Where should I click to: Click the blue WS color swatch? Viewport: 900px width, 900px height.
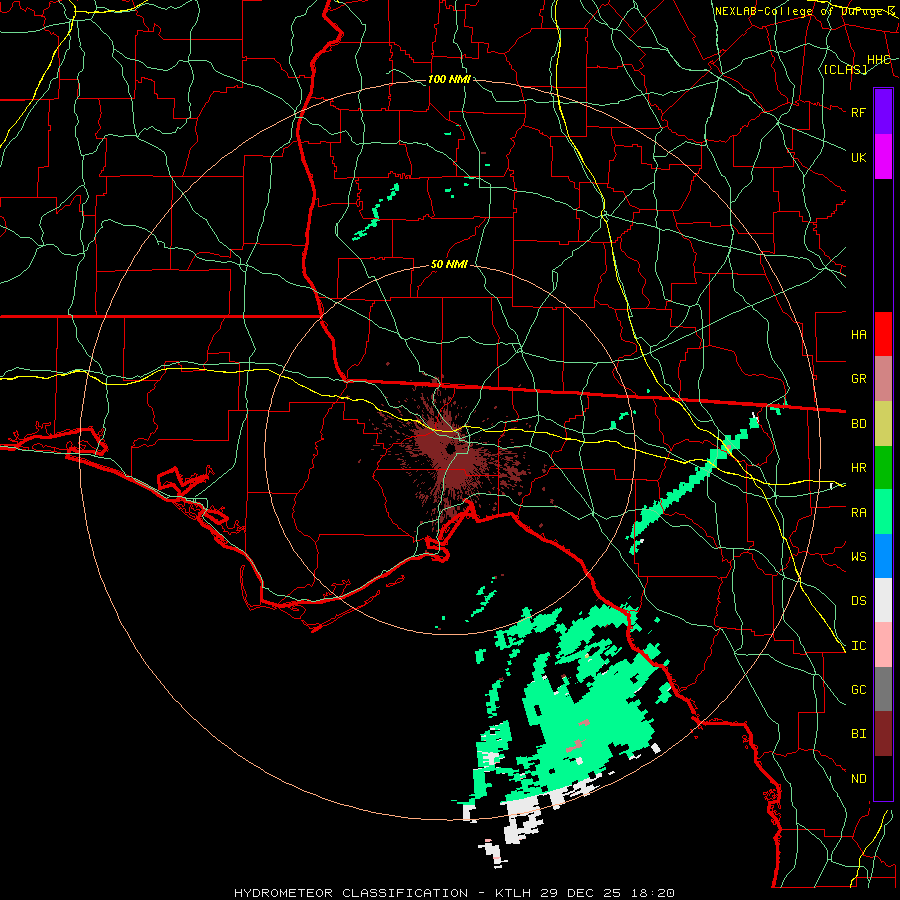point(883,556)
